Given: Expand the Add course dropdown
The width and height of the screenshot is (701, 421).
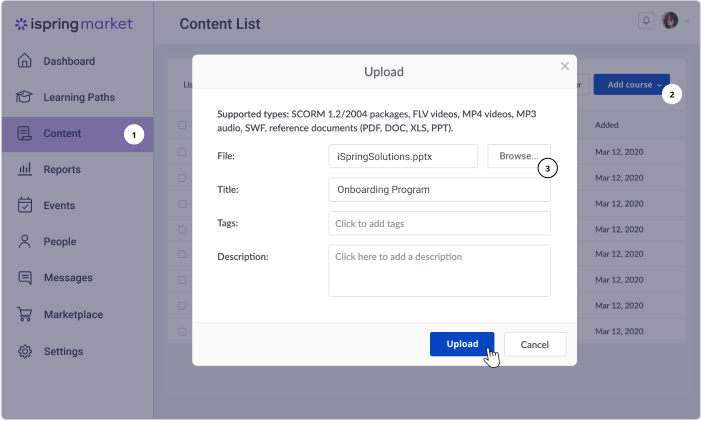Looking at the screenshot, I should (x=631, y=84).
